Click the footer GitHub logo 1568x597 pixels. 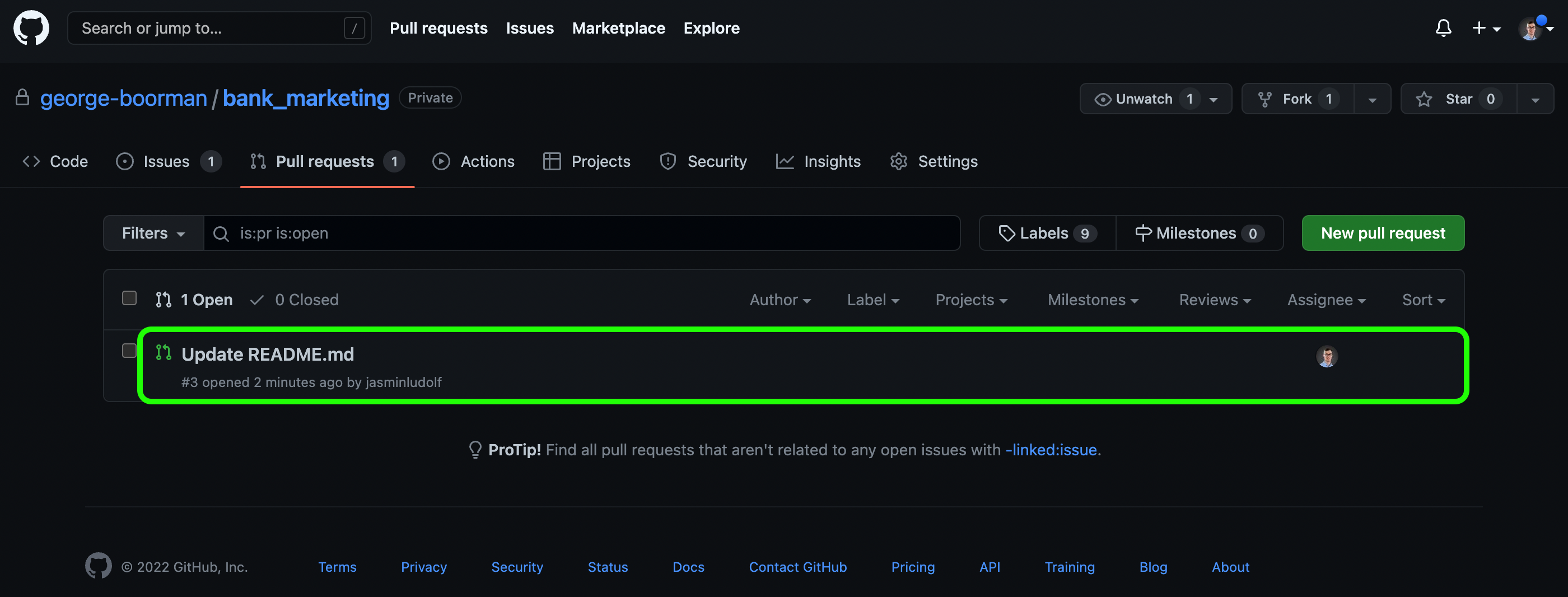point(99,566)
